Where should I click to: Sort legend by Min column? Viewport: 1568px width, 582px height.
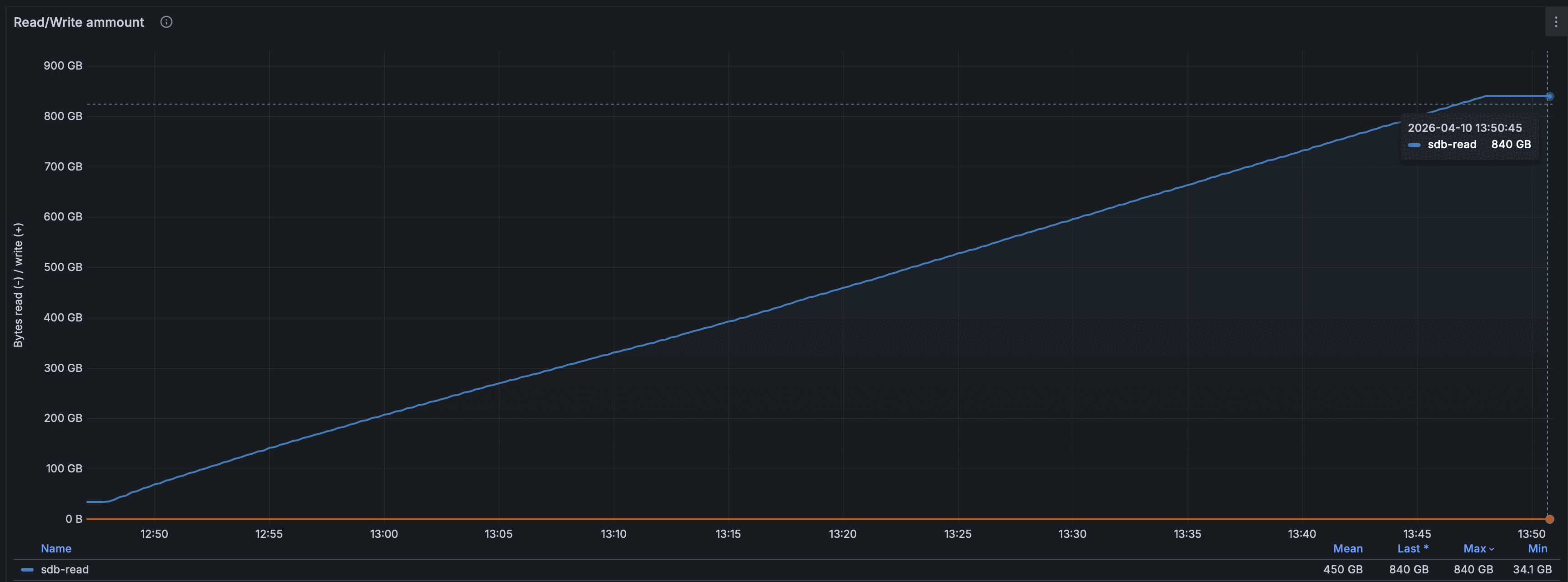tap(1537, 548)
